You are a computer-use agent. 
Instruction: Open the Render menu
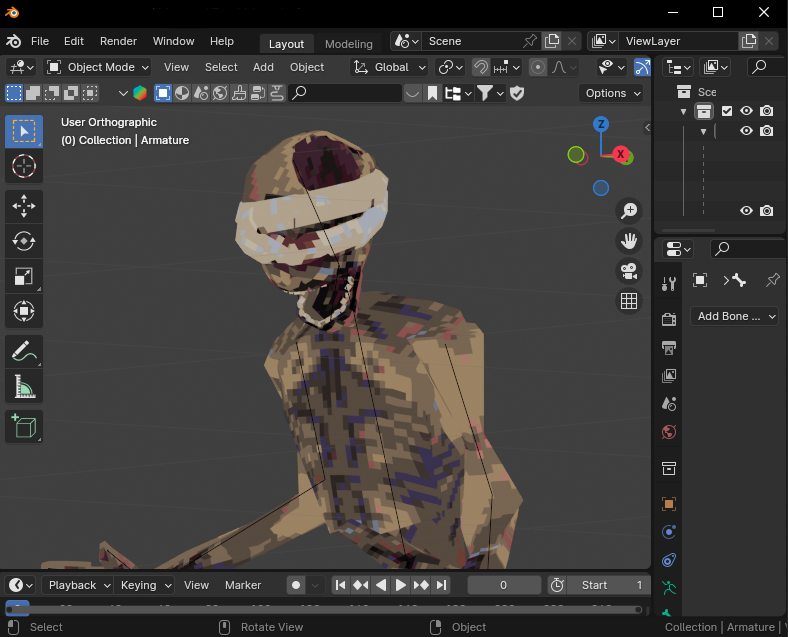[118, 41]
